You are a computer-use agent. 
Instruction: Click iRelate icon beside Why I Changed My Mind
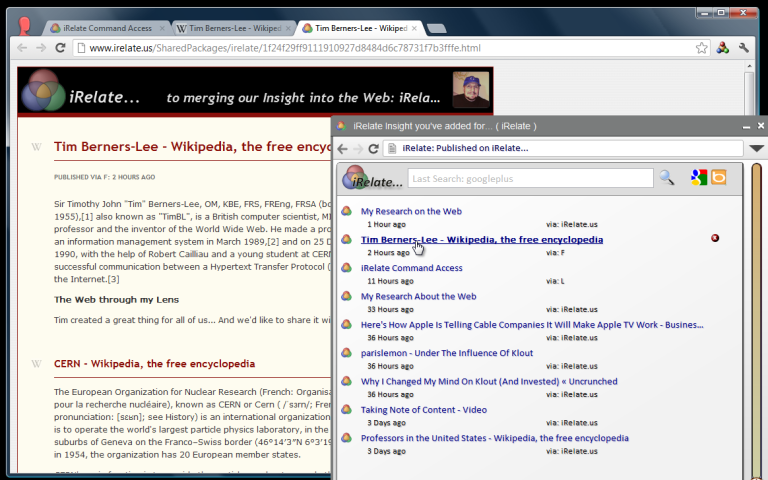coord(347,382)
